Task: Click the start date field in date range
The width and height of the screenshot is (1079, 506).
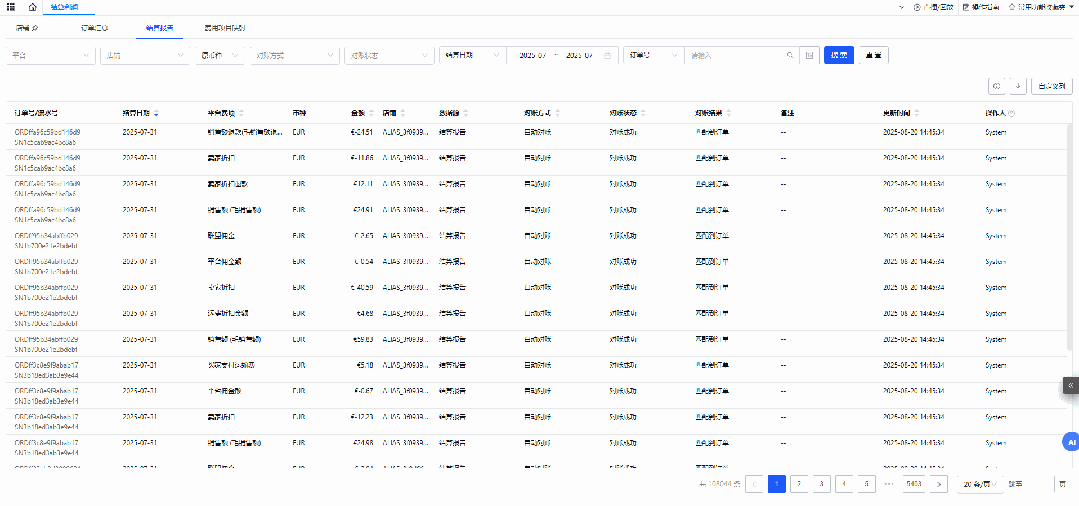Action: 533,56
